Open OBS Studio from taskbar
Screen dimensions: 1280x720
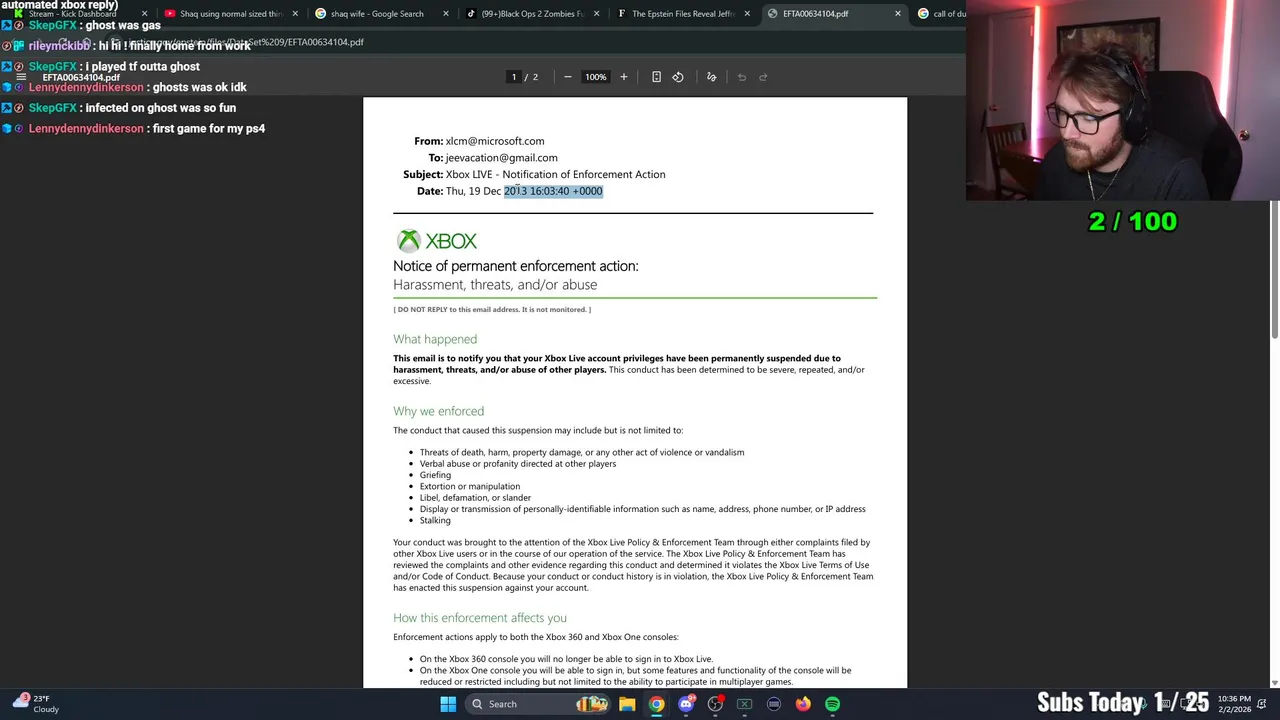(715, 704)
